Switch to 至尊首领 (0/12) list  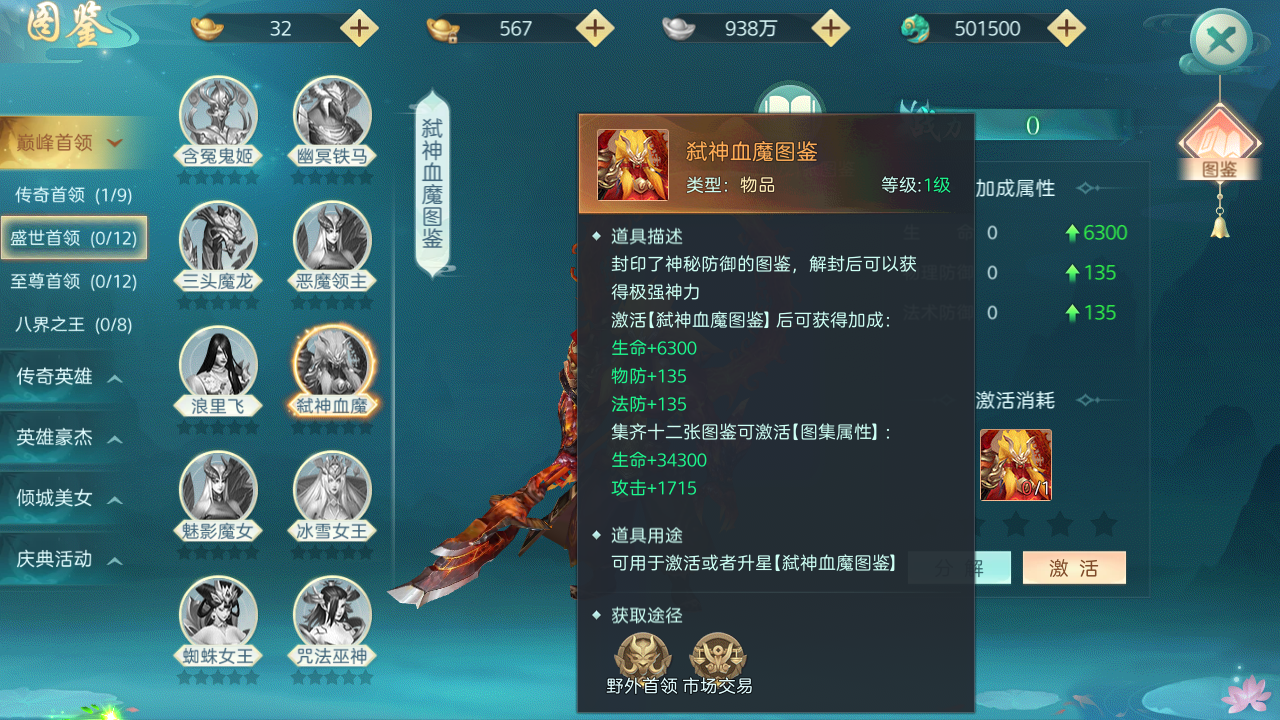(74, 281)
